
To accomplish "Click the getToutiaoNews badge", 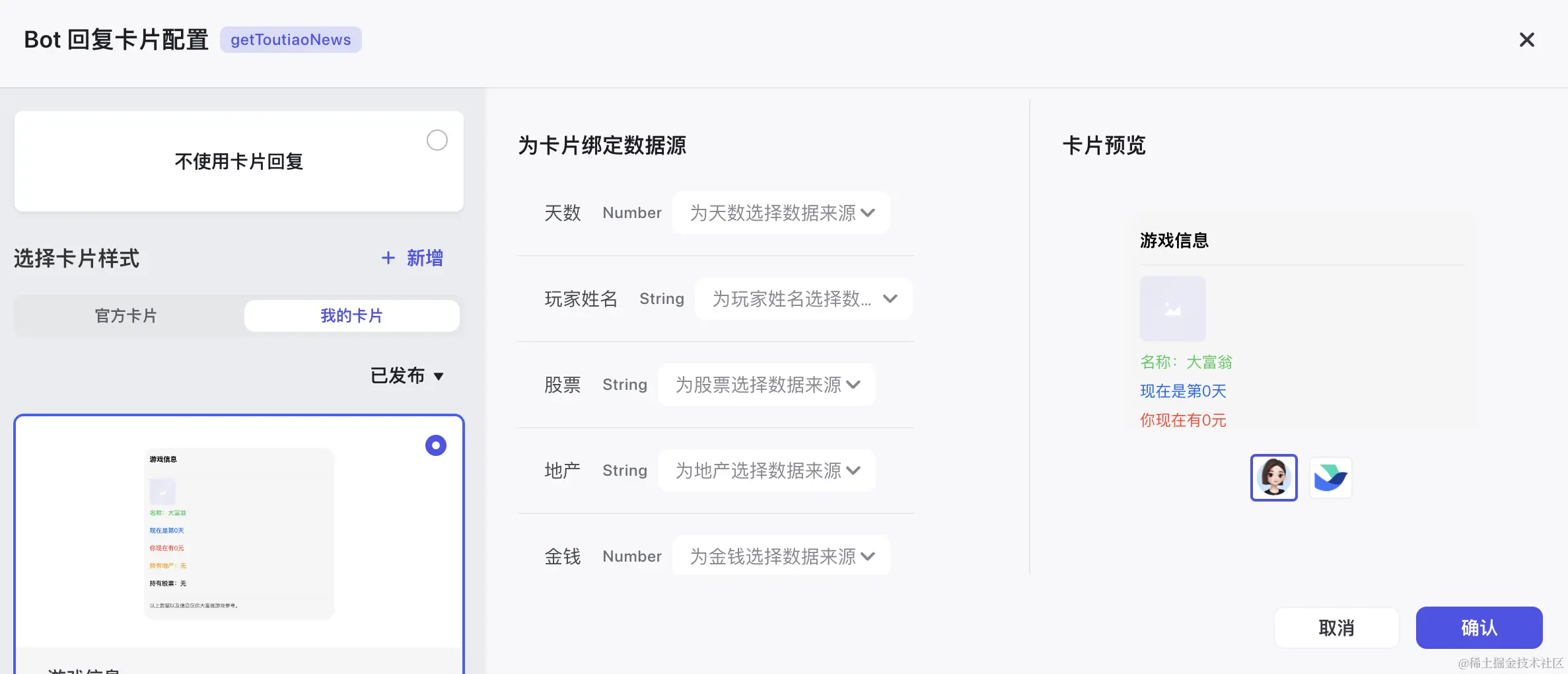I will point(291,40).
